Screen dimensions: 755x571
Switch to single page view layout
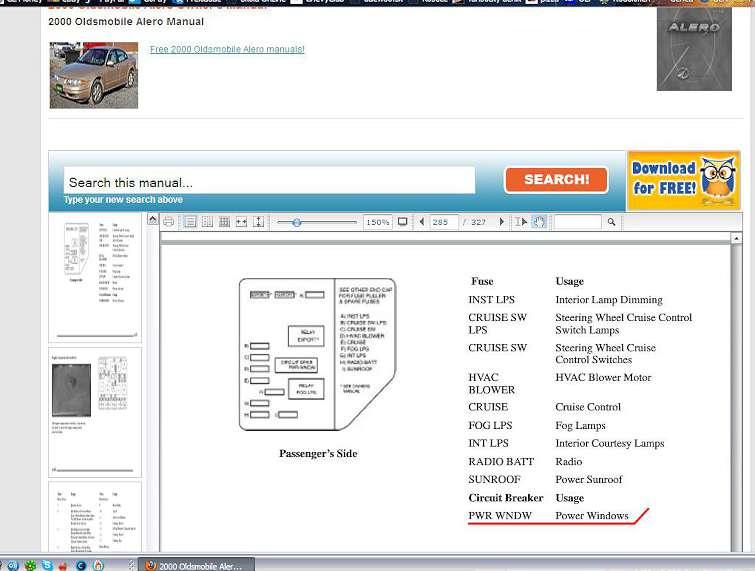(190, 222)
